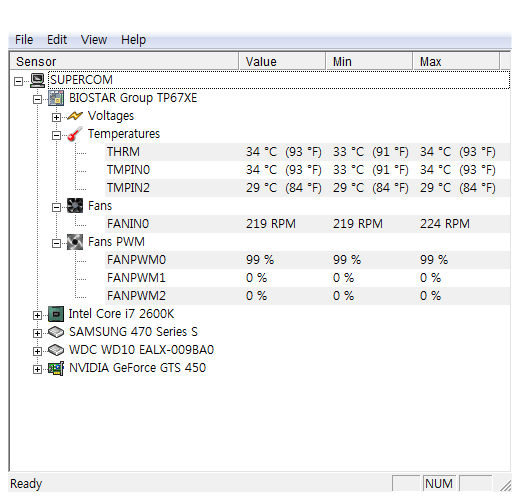Select the Temperatures label
This screenshot has width=520, height=500.
(124, 134)
